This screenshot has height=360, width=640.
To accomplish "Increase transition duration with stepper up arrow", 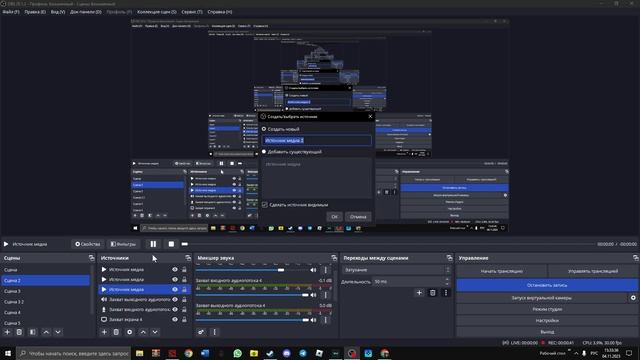I will tap(447, 280).
